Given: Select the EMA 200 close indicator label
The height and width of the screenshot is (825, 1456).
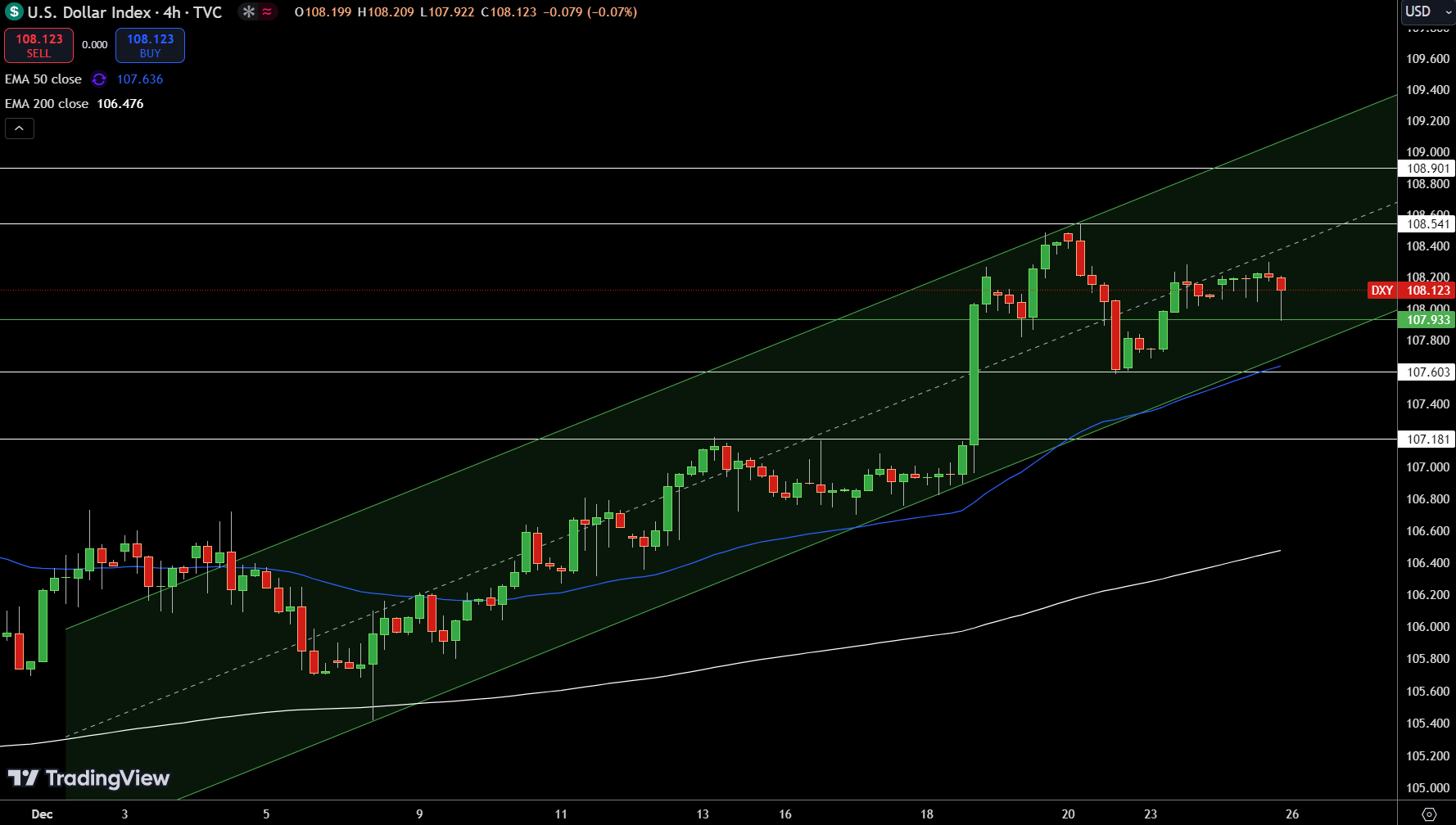Looking at the screenshot, I should [47, 104].
